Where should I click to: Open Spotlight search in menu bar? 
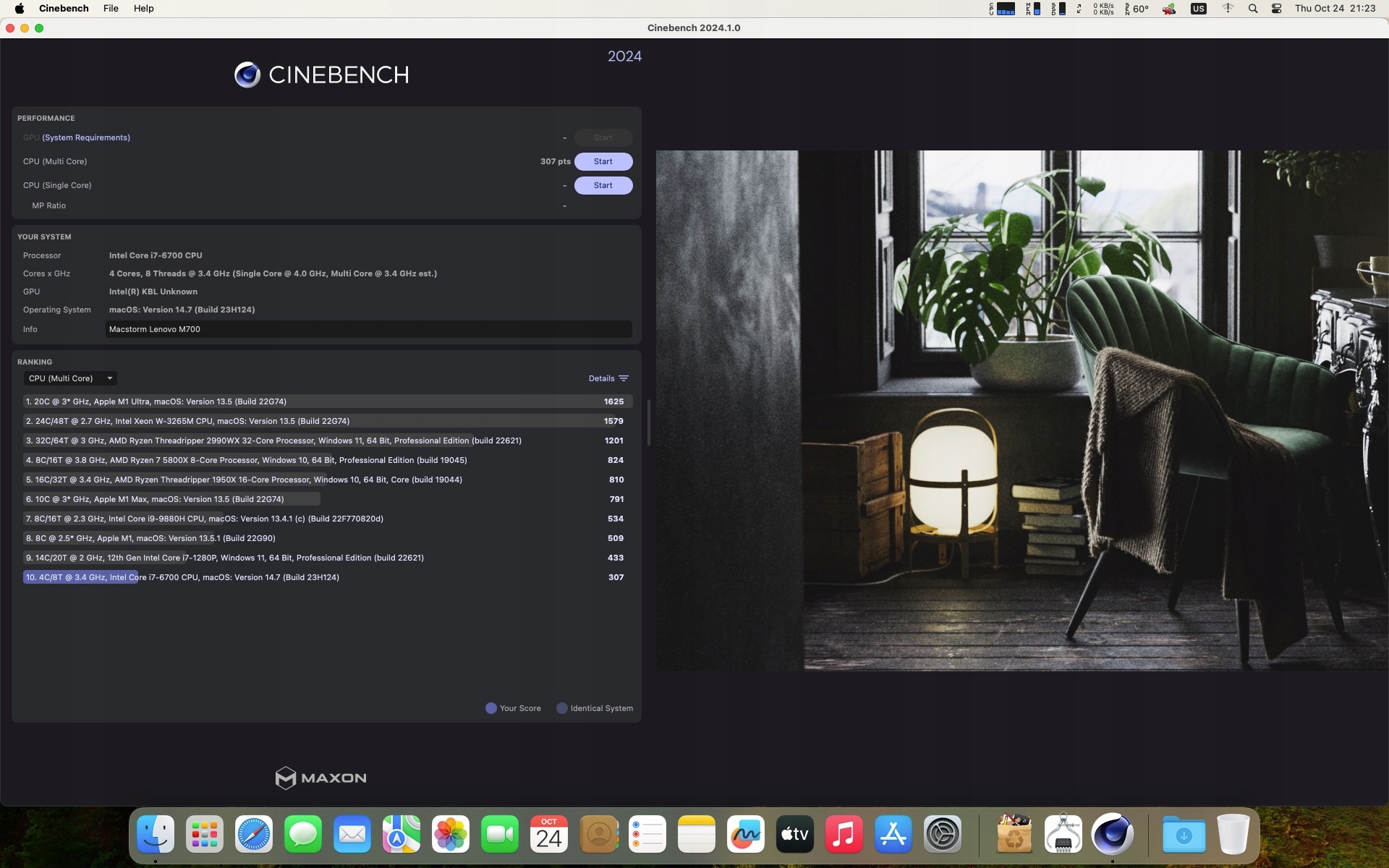coord(1253,9)
